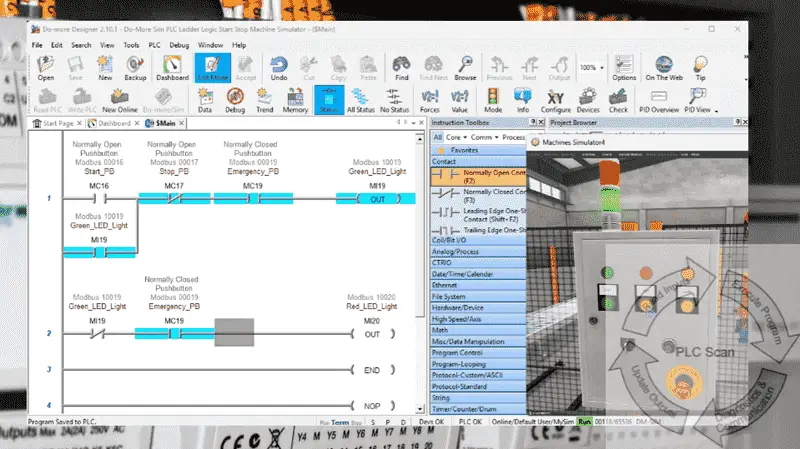Toggle Edit Mode toolbar button
Screen dimensions: 800x449
click(213, 68)
